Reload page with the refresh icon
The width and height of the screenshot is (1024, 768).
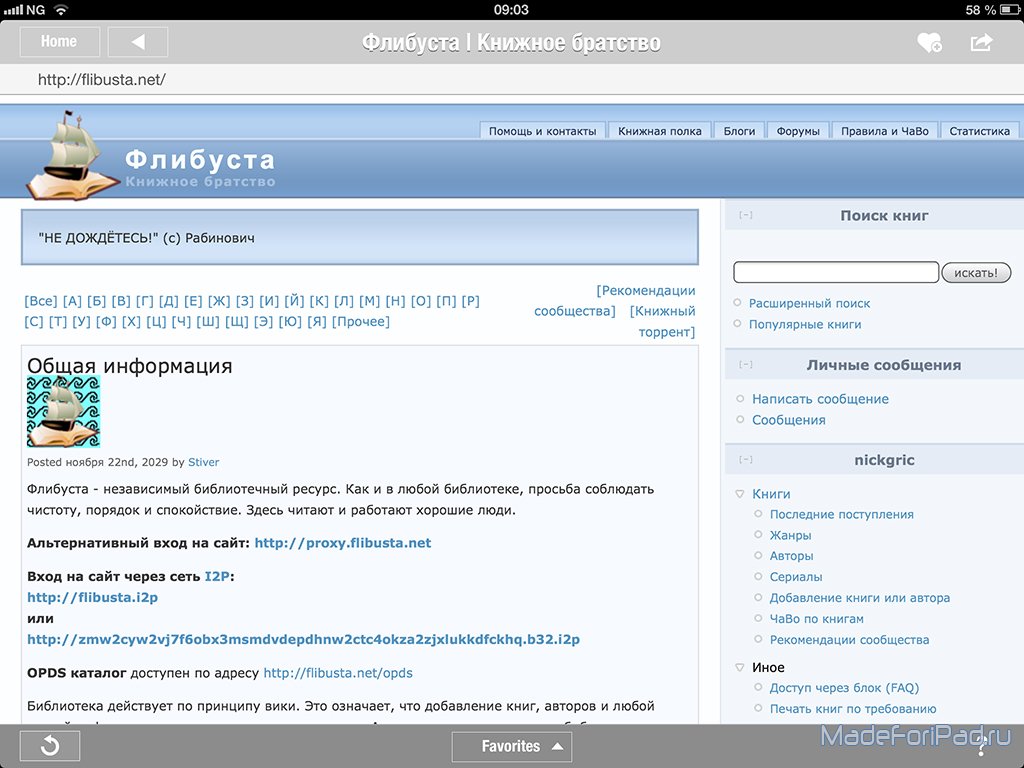pyautogui.click(x=50, y=746)
